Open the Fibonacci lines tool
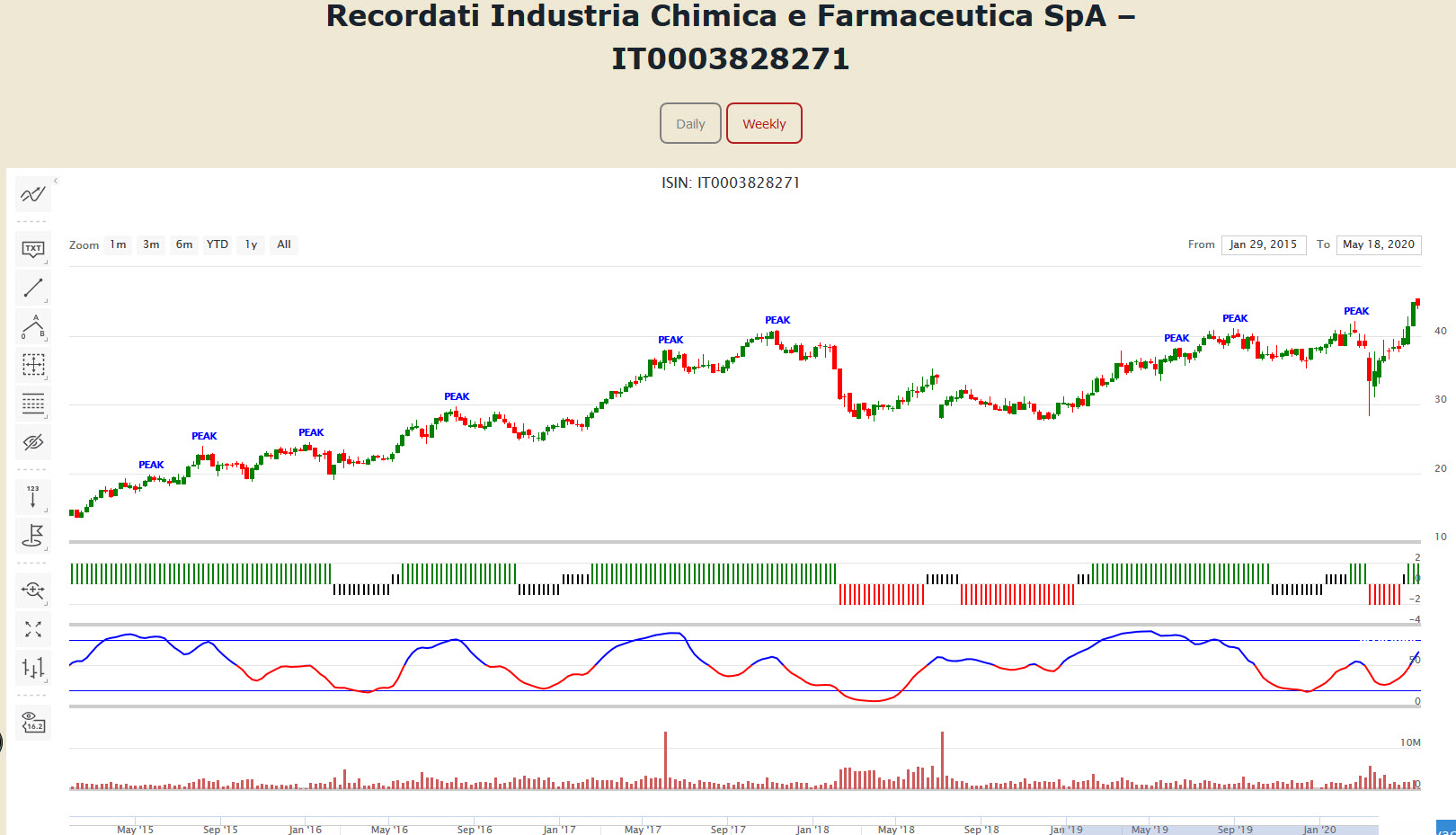1456x835 pixels. pos(33,404)
